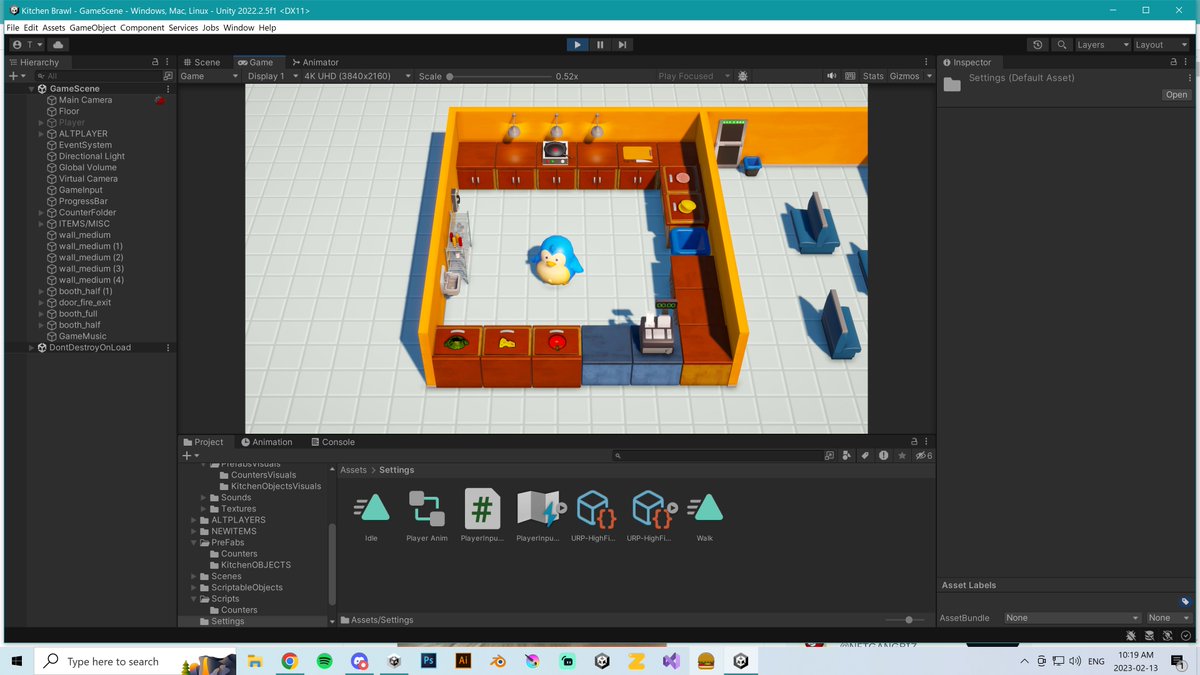Screen dimensions: 1200x675
Task: Open the Layers dropdown
Action: click(x=1102, y=45)
